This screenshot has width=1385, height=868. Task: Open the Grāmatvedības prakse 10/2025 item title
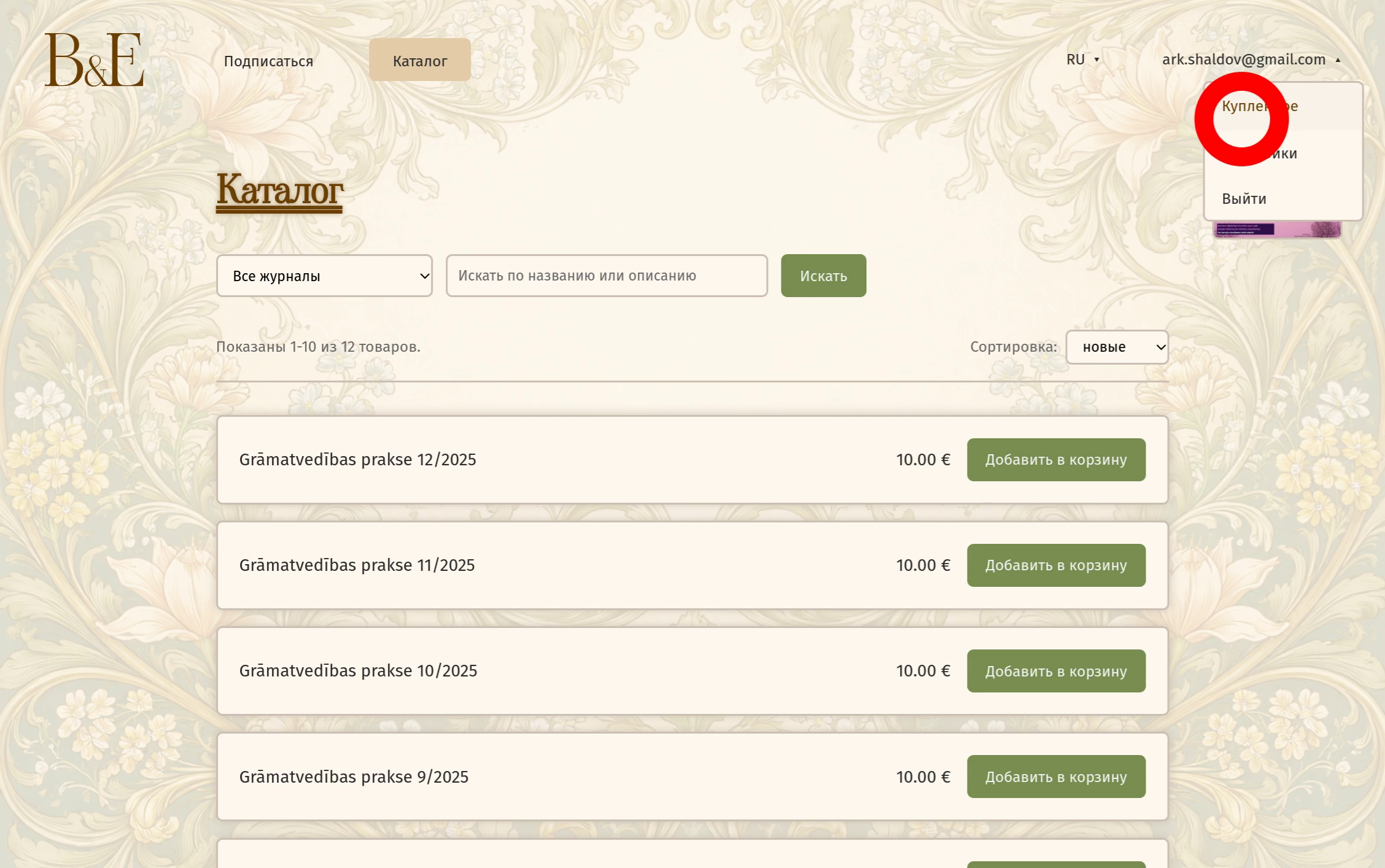pos(358,671)
